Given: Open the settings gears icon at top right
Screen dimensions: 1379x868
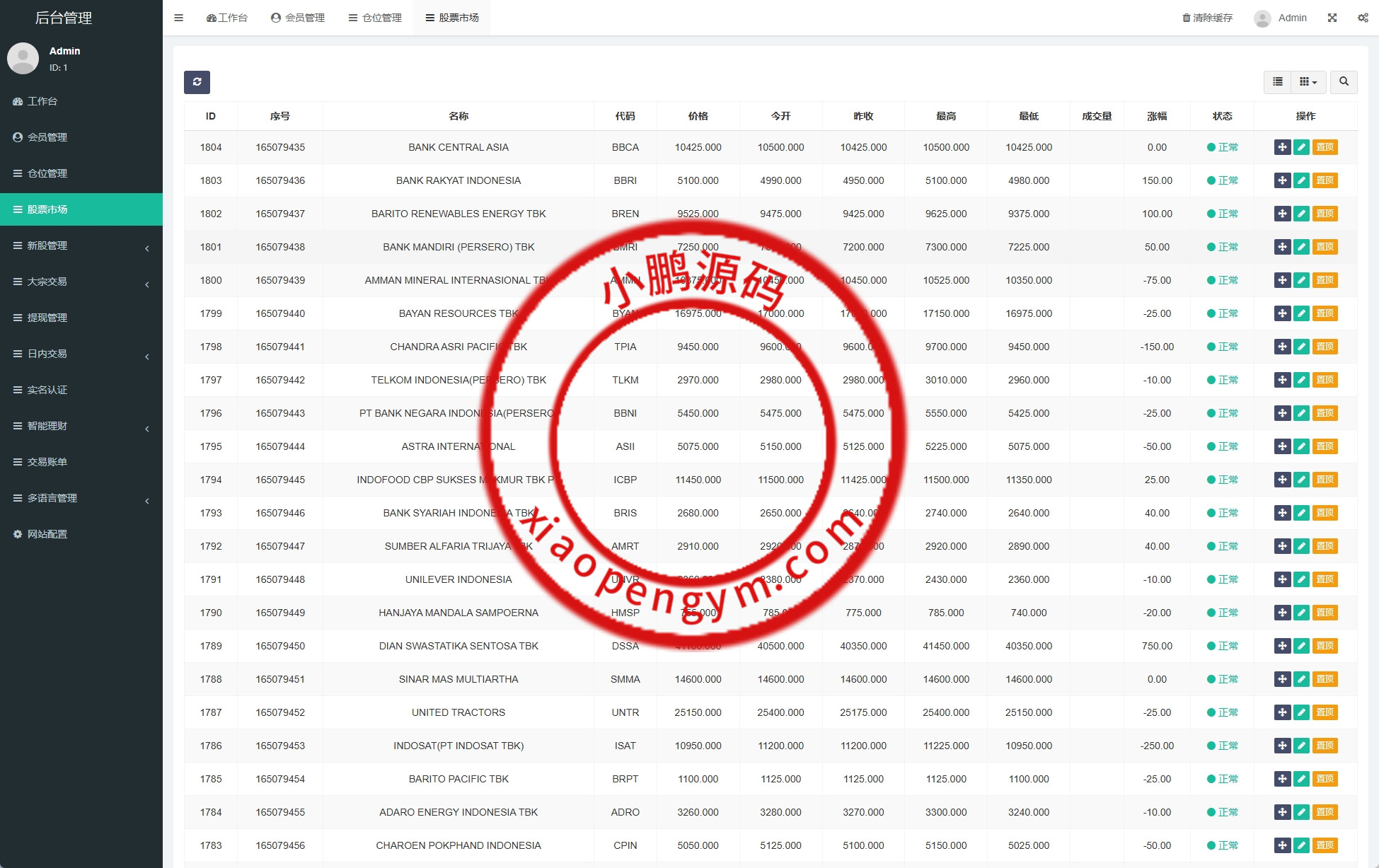Looking at the screenshot, I should point(1363,18).
